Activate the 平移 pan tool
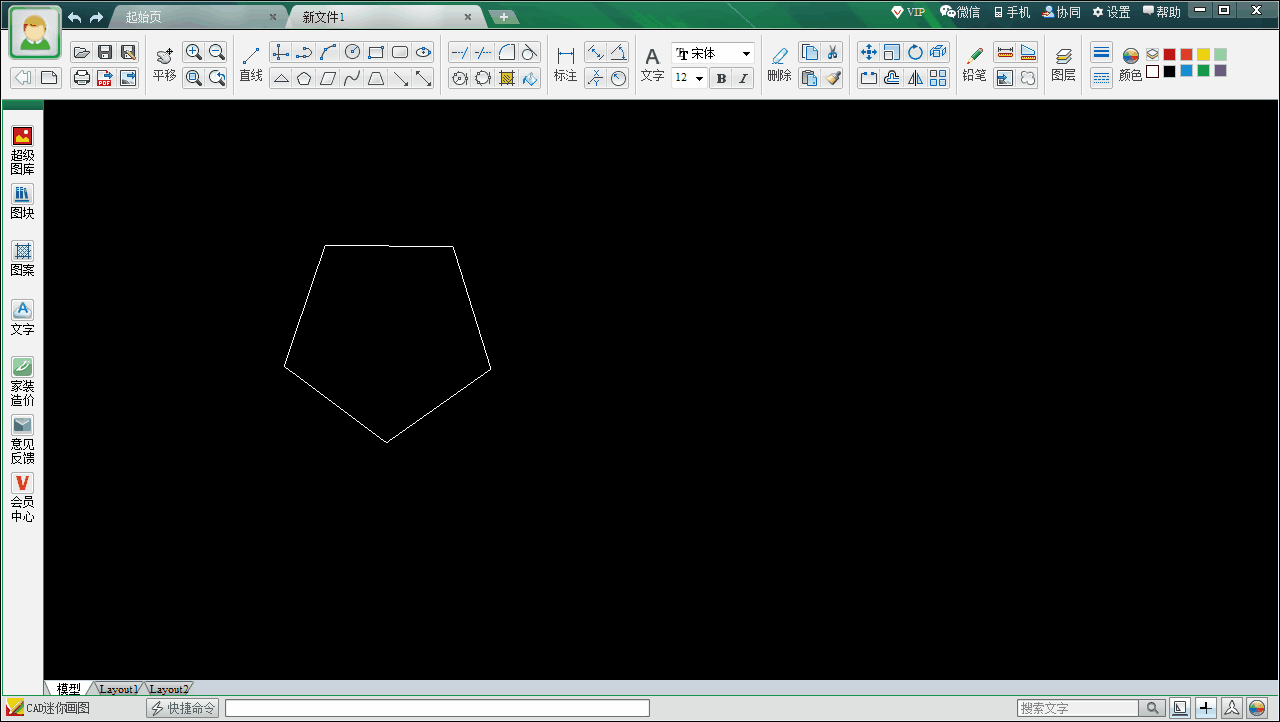The image size is (1280, 722). tap(164, 64)
